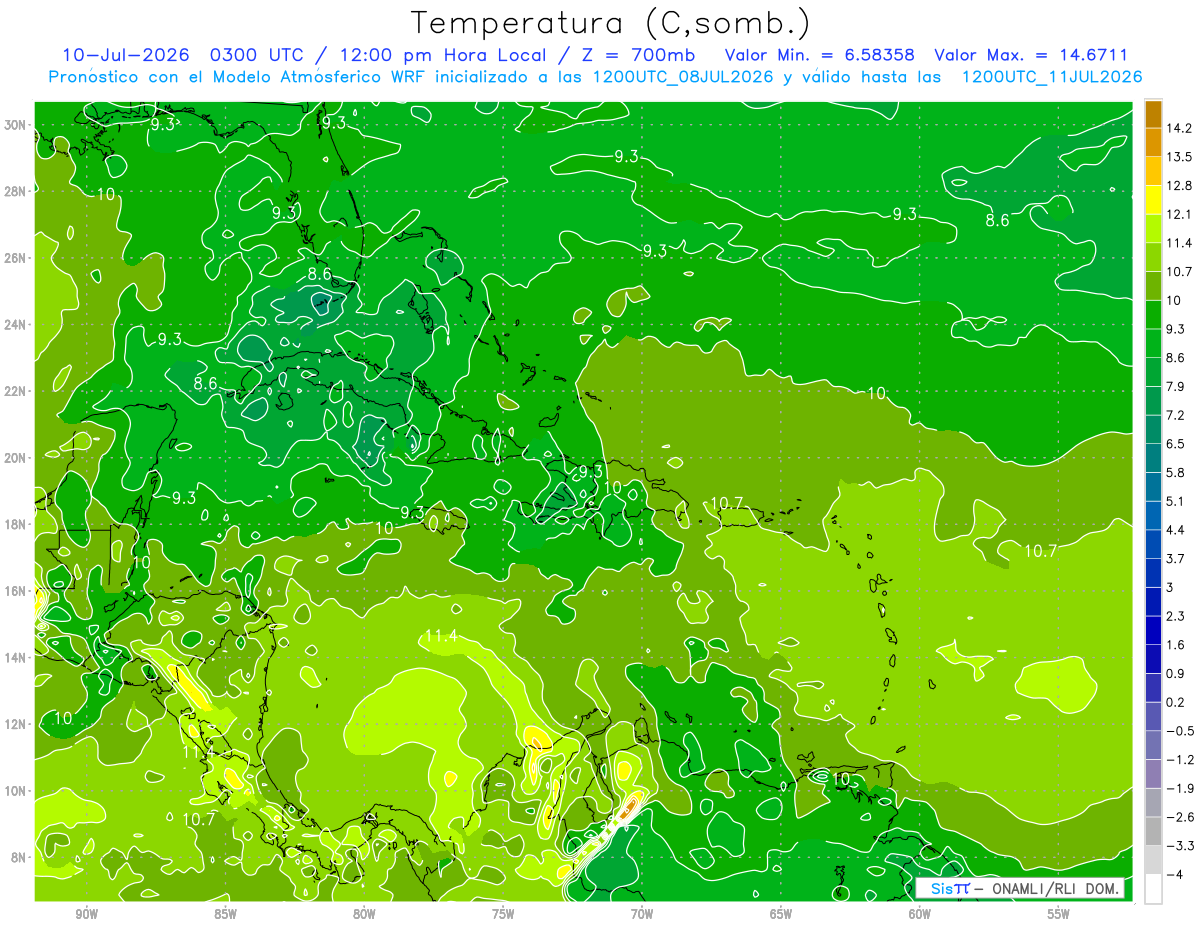Click the 60W longitude axis label

click(x=920, y=914)
